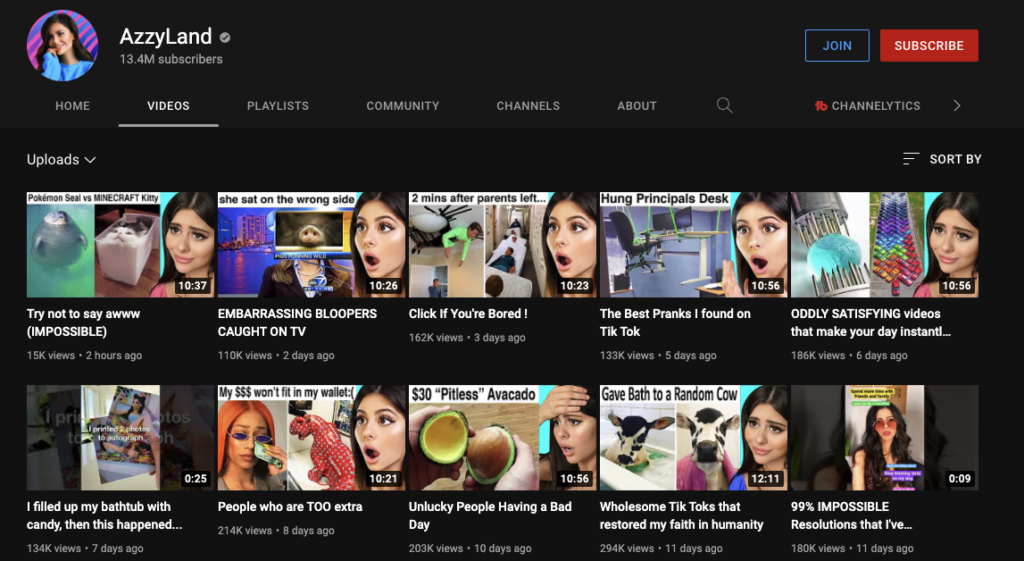
Task: Open 'Click If You're Bored !' title
Action: 468,313
